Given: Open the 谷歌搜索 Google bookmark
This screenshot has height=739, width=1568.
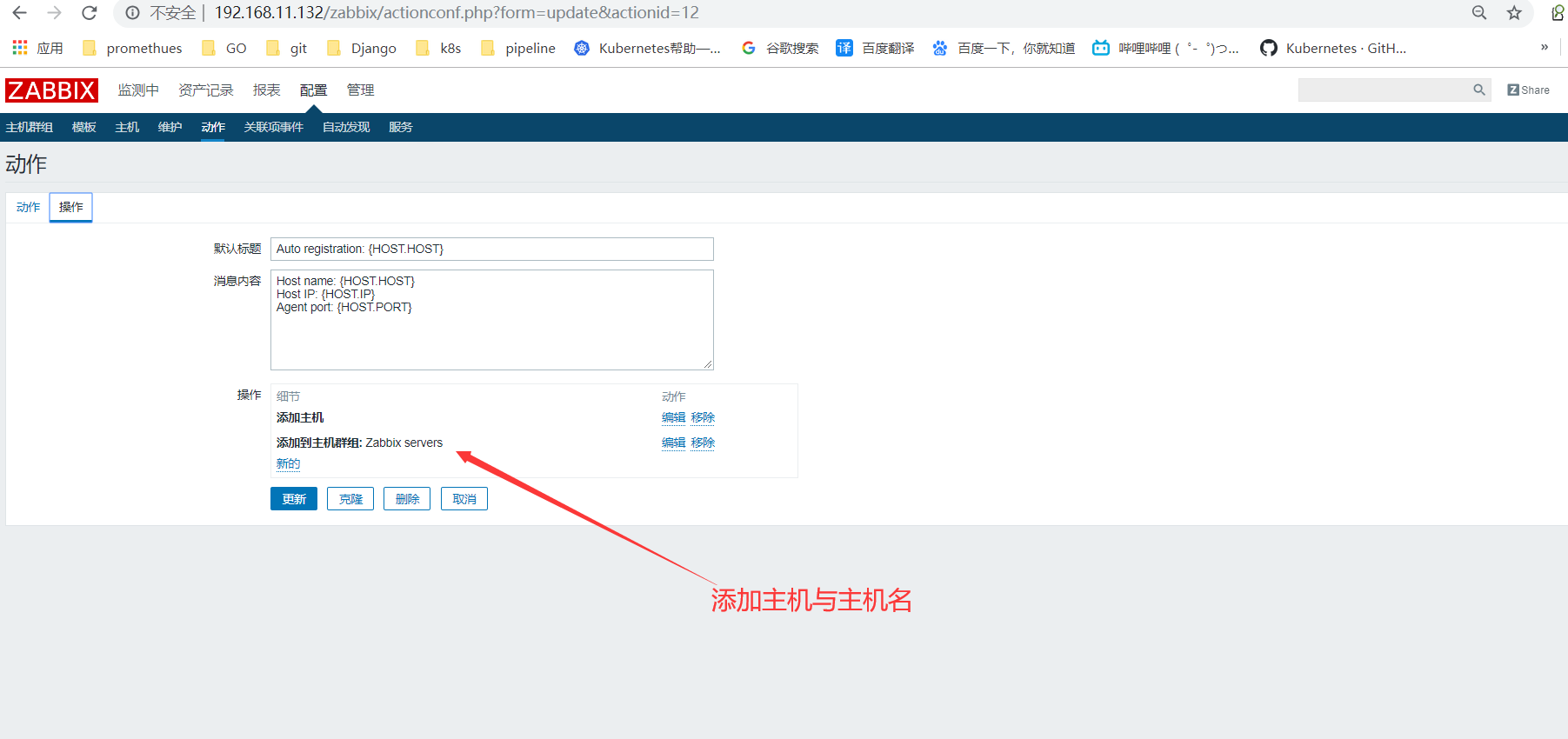Looking at the screenshot, I should [779, 48].
